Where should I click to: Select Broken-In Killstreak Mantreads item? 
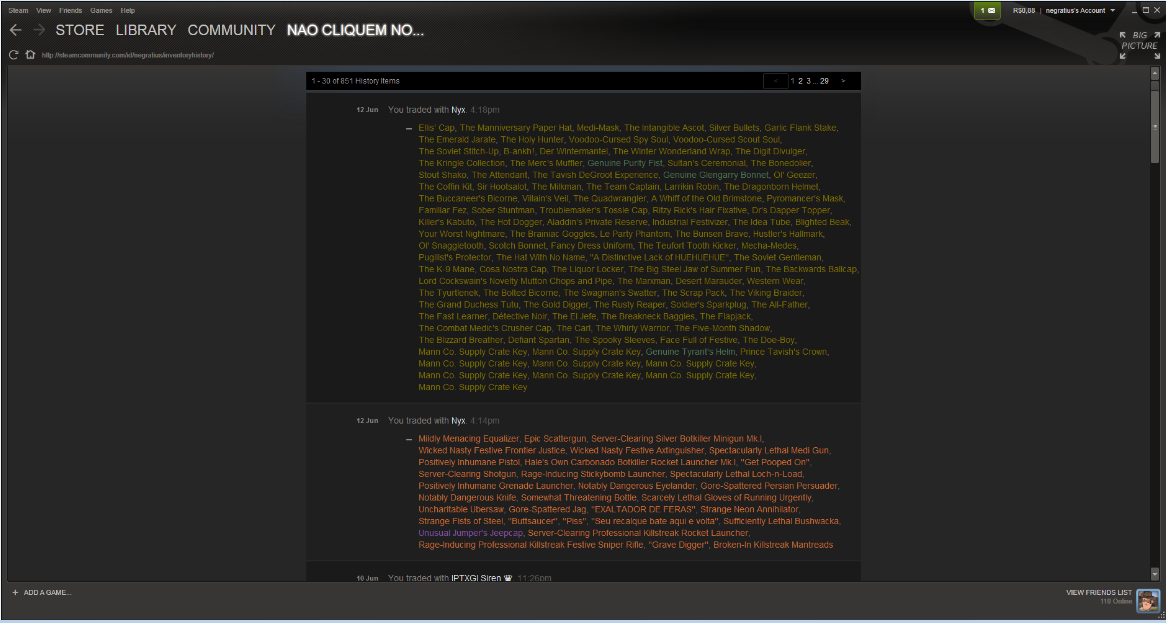(773, 546)
